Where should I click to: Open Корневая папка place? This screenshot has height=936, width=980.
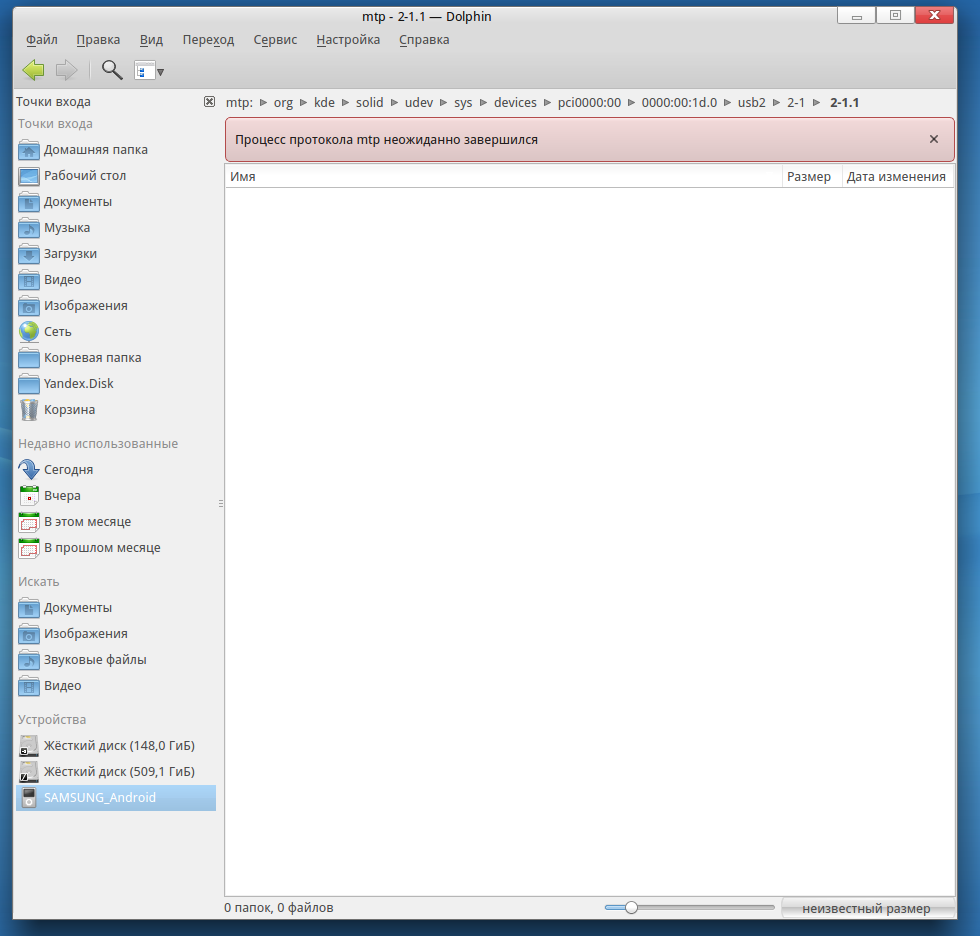116,358
